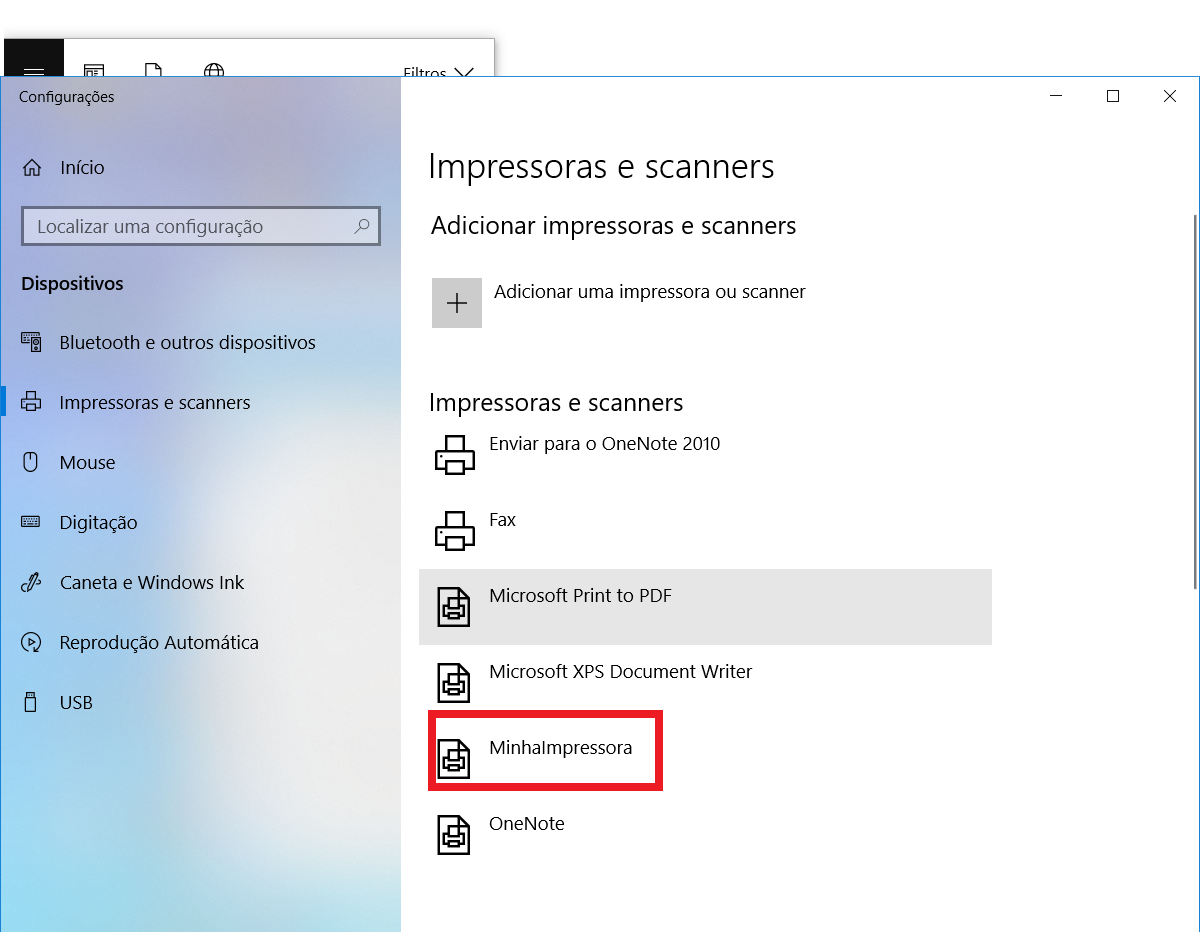Click the Impressoras e scanners sidebar printer icon
The width and height of the screenshot is (1200, 932).
pyautogui.click(x=31, y=402)
